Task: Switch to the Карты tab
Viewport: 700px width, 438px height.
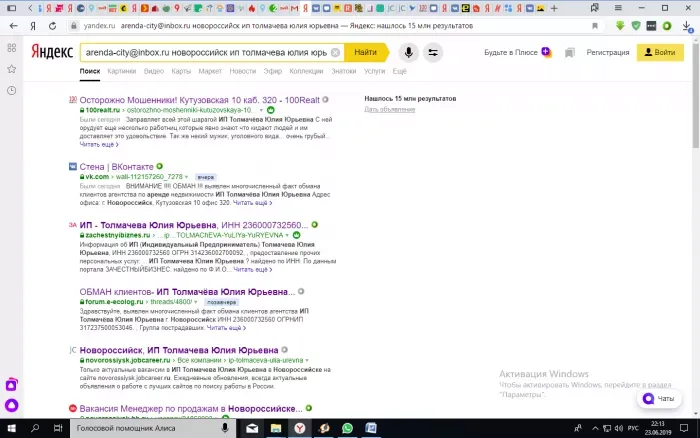Action: (x=181, y=71)
